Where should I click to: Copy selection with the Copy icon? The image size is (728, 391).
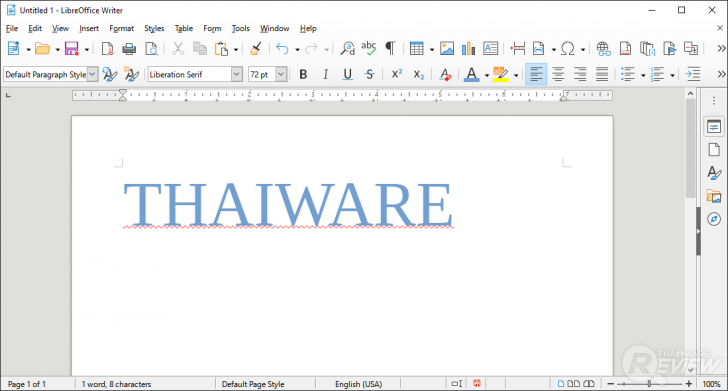click(x=200, y=48)
